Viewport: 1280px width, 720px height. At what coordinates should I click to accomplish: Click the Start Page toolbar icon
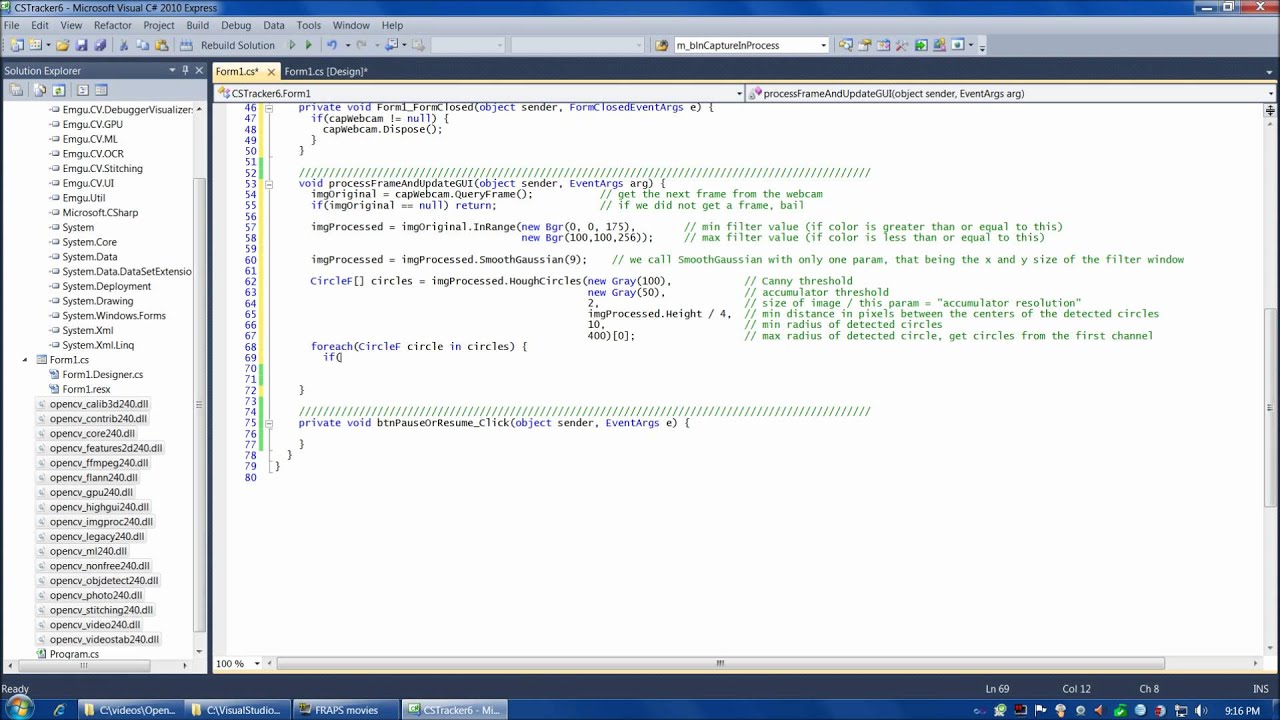[x=921, y=45]
